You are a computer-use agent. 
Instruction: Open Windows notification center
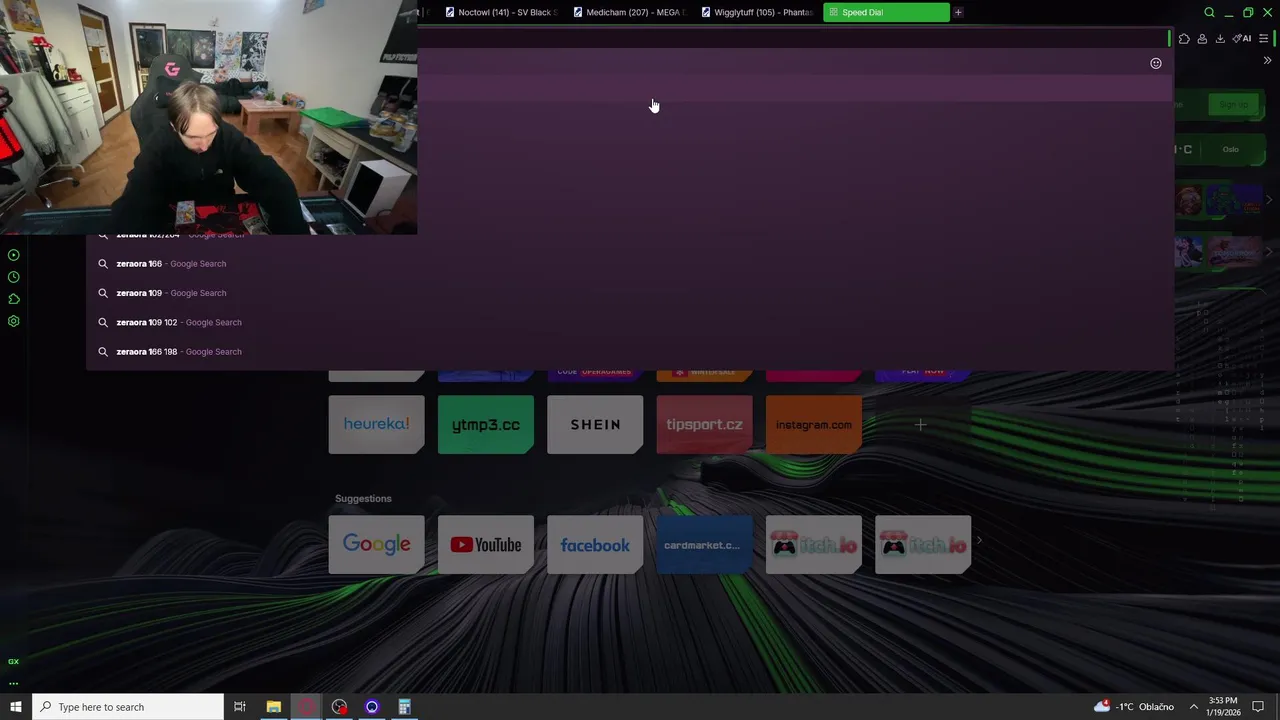[1259, 707]
